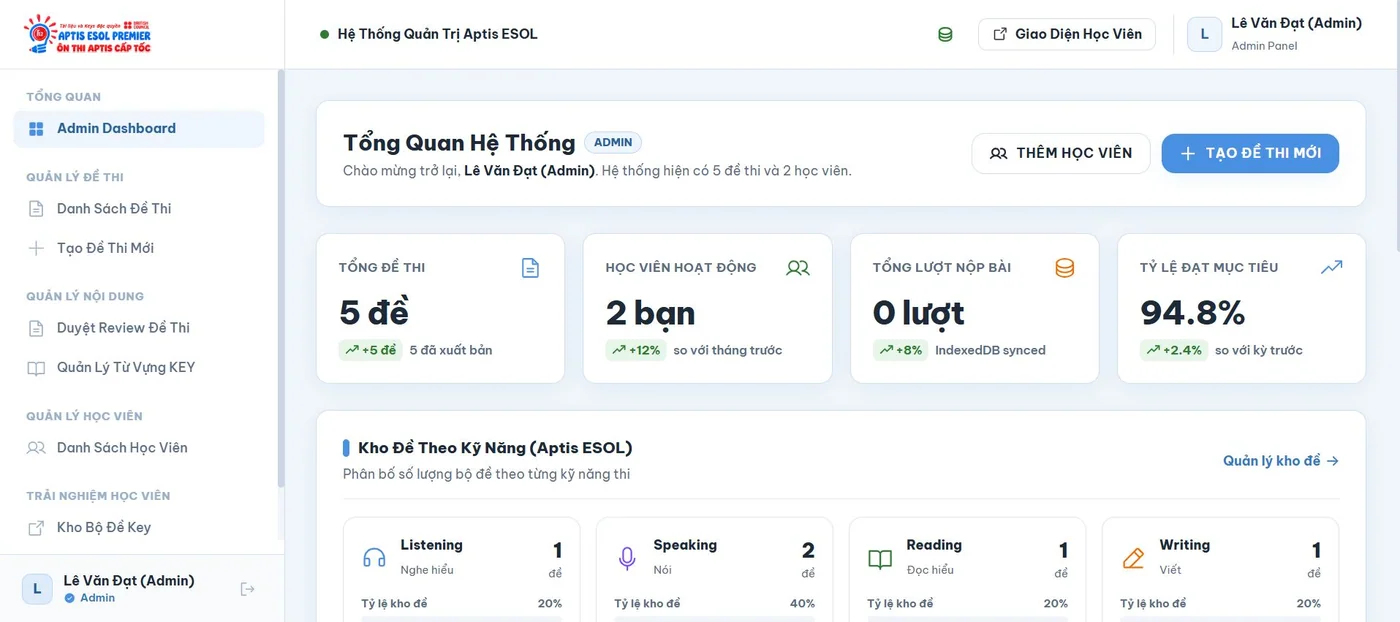
Task: Open Duyệt Review Đề Thi page
Action: (x=139, y=328)
